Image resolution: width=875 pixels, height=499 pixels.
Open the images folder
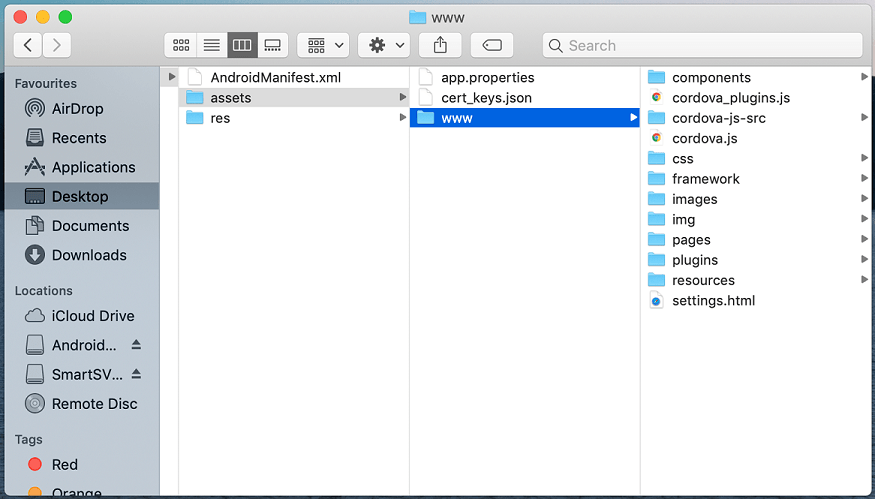(758, 199)
